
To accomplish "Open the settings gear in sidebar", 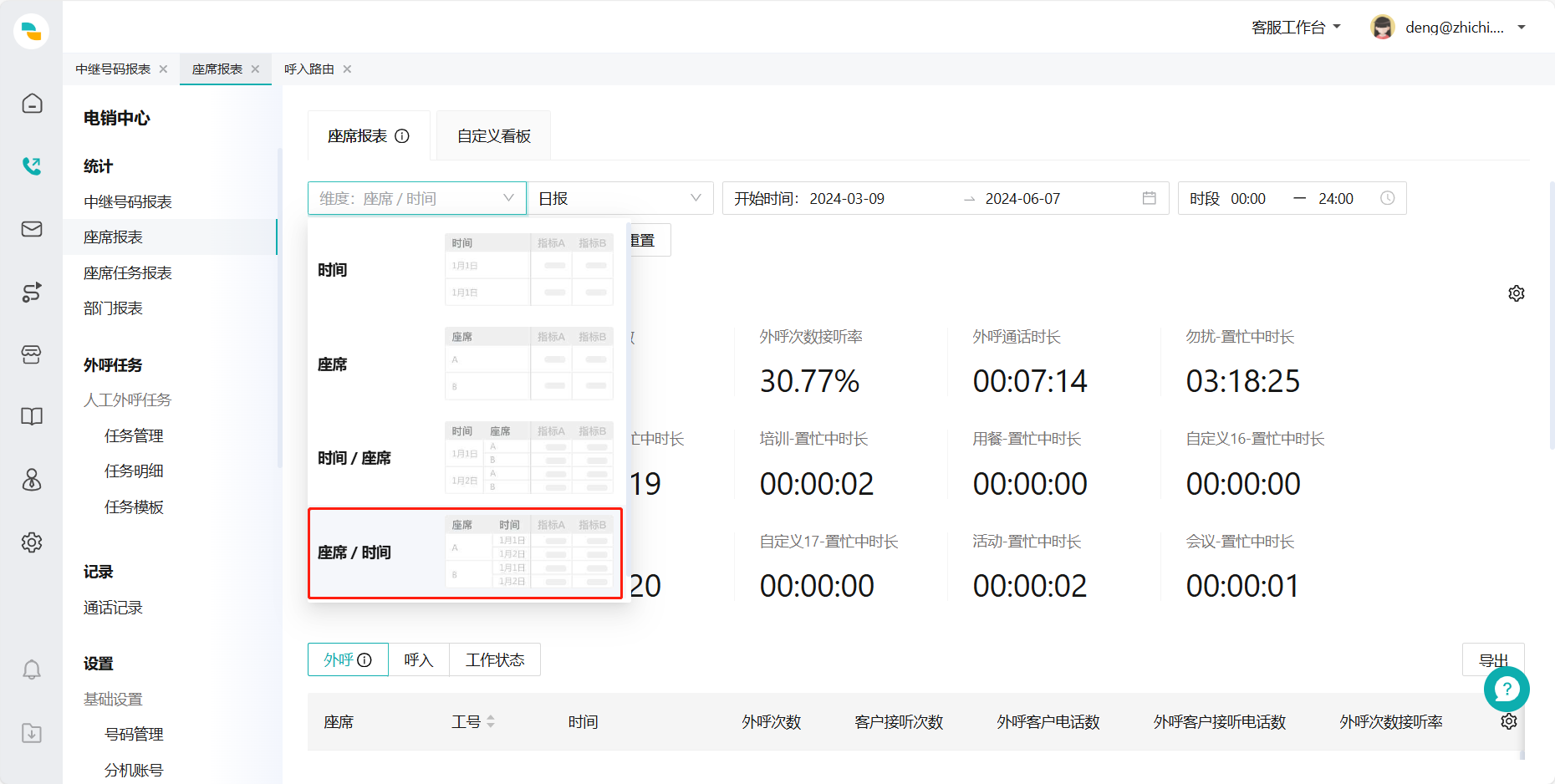I will (x=32, y=542).
